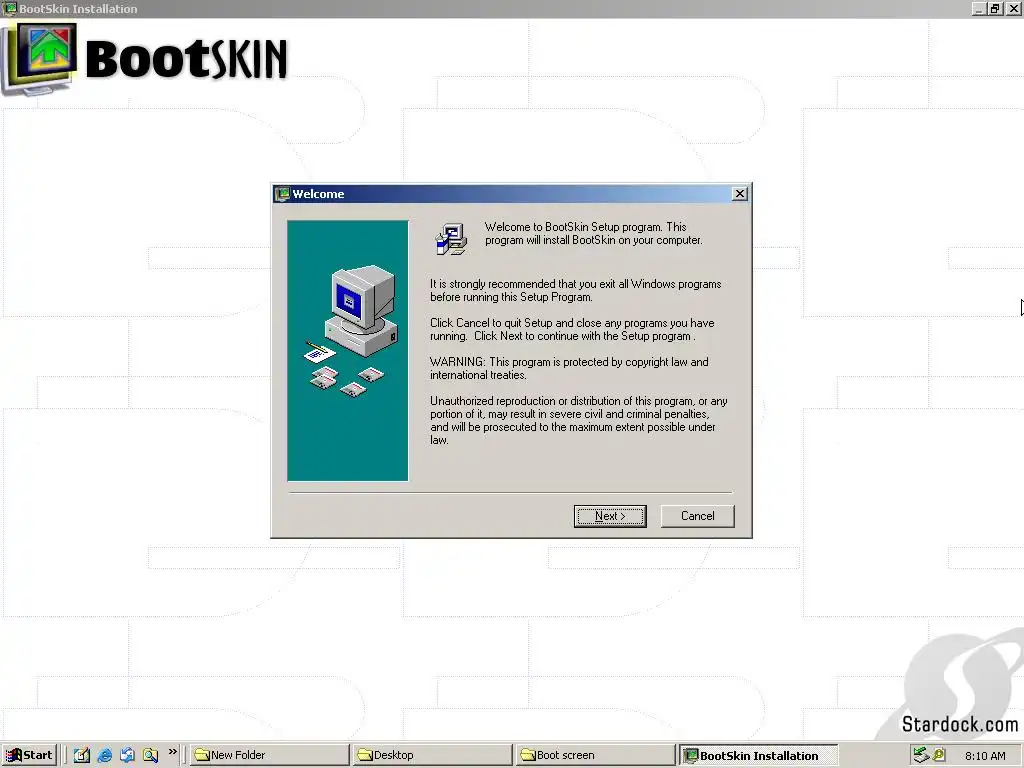Open the Outlook Express quick launch icon
The height and width of the screenshot is (768, 1024).
pos(127,755)
